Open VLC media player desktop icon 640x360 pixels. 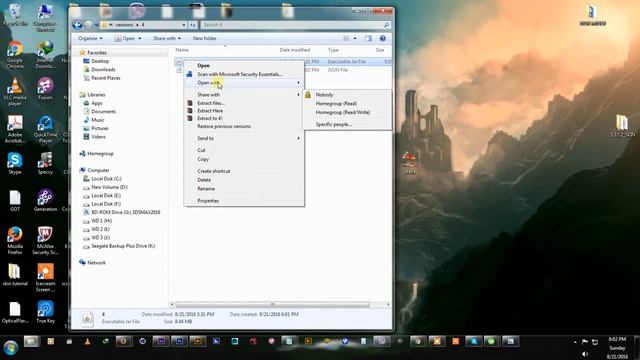15,92
